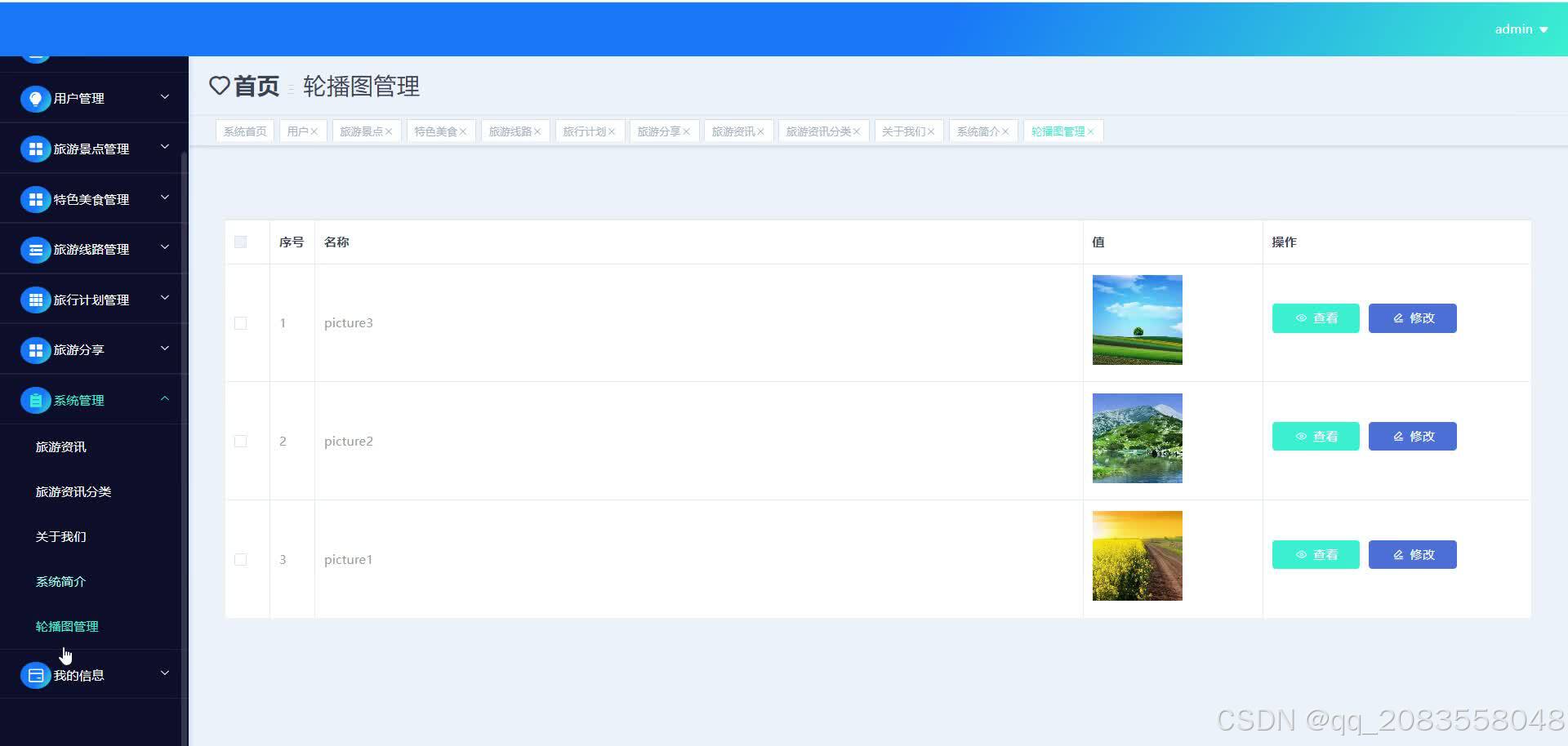Viewport: 1568px width, 746px height.
Task: Click the 旅行计划管理 grid icon
Action: [35, 300]
